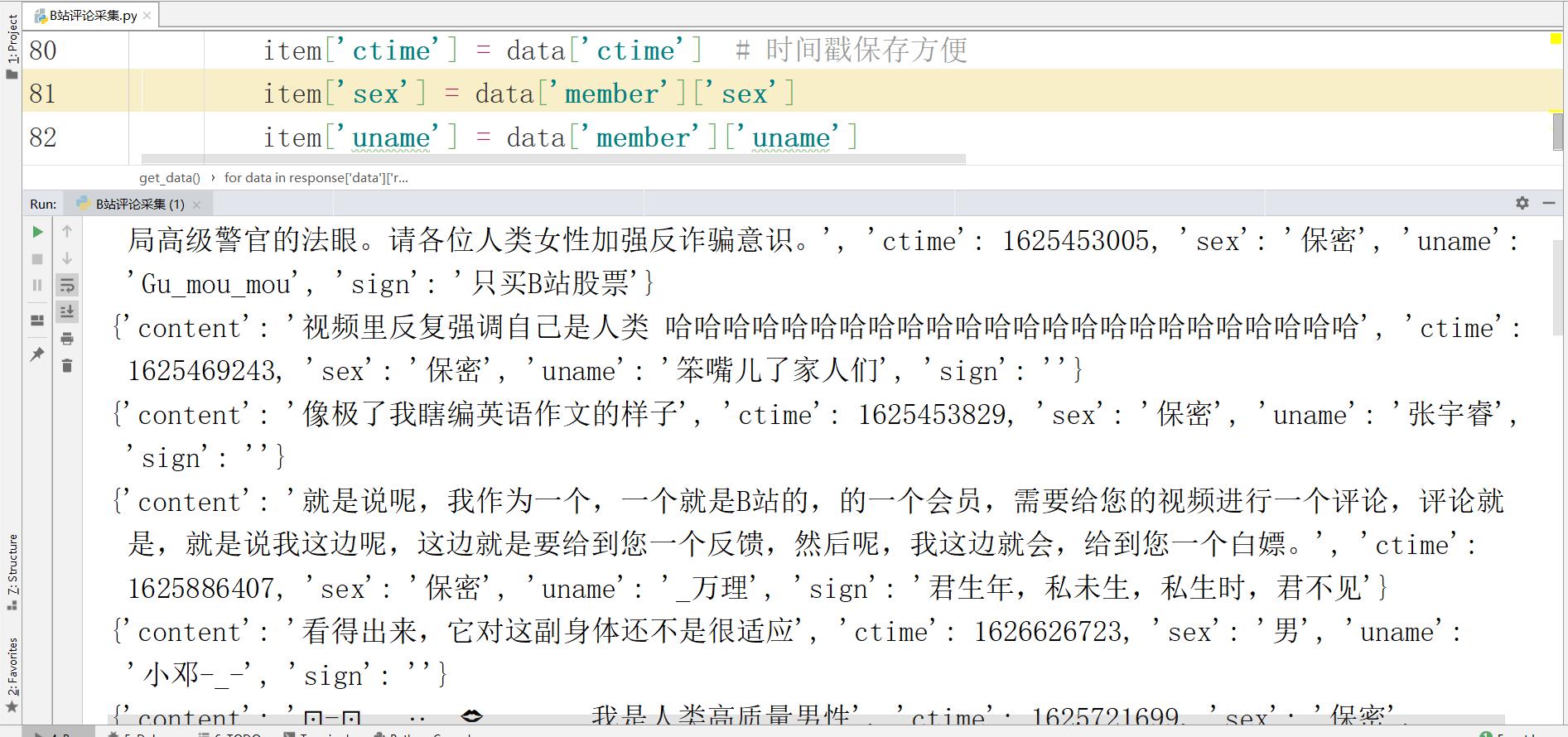The height and width of the screenshot is (737, 1568).
Task: Click 'Gu_mou_mou' in console output
Action: (x=215, y=284)
